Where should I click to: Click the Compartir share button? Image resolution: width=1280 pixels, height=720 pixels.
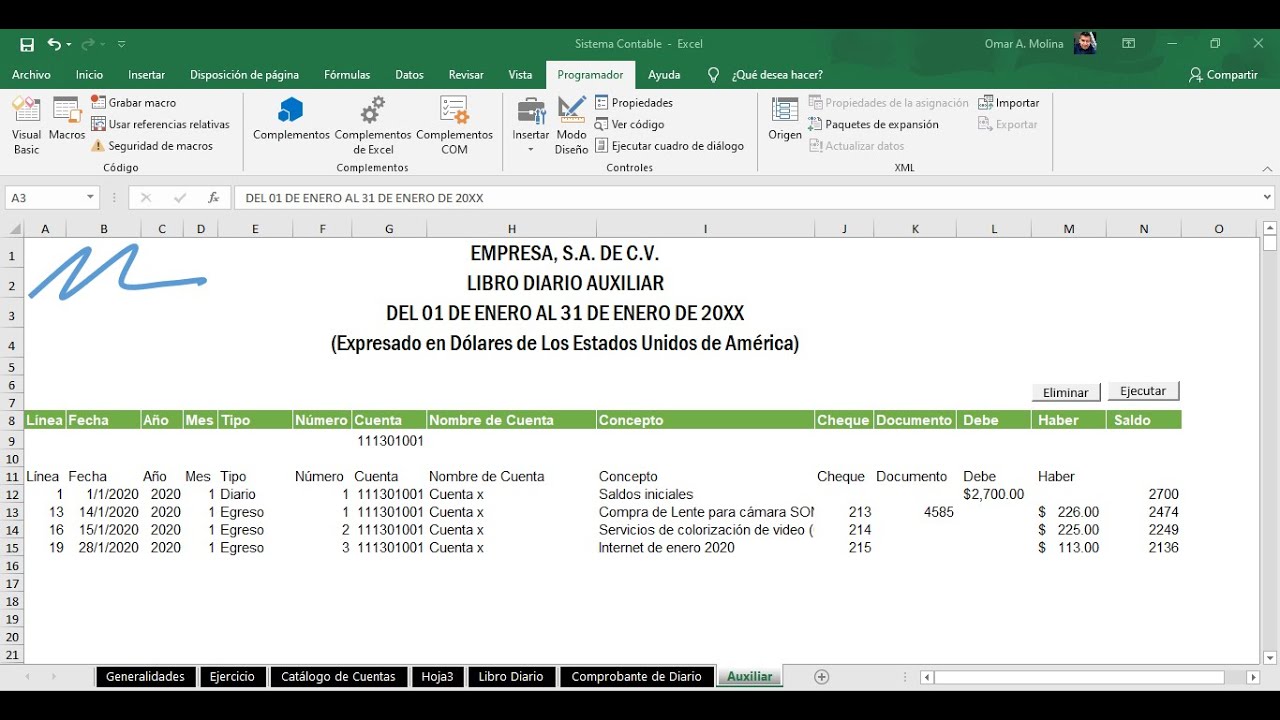1223,75
